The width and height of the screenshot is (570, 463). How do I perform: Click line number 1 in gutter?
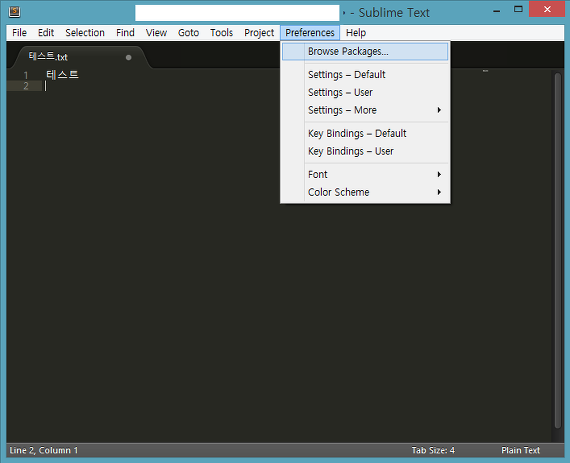point(26,75)
